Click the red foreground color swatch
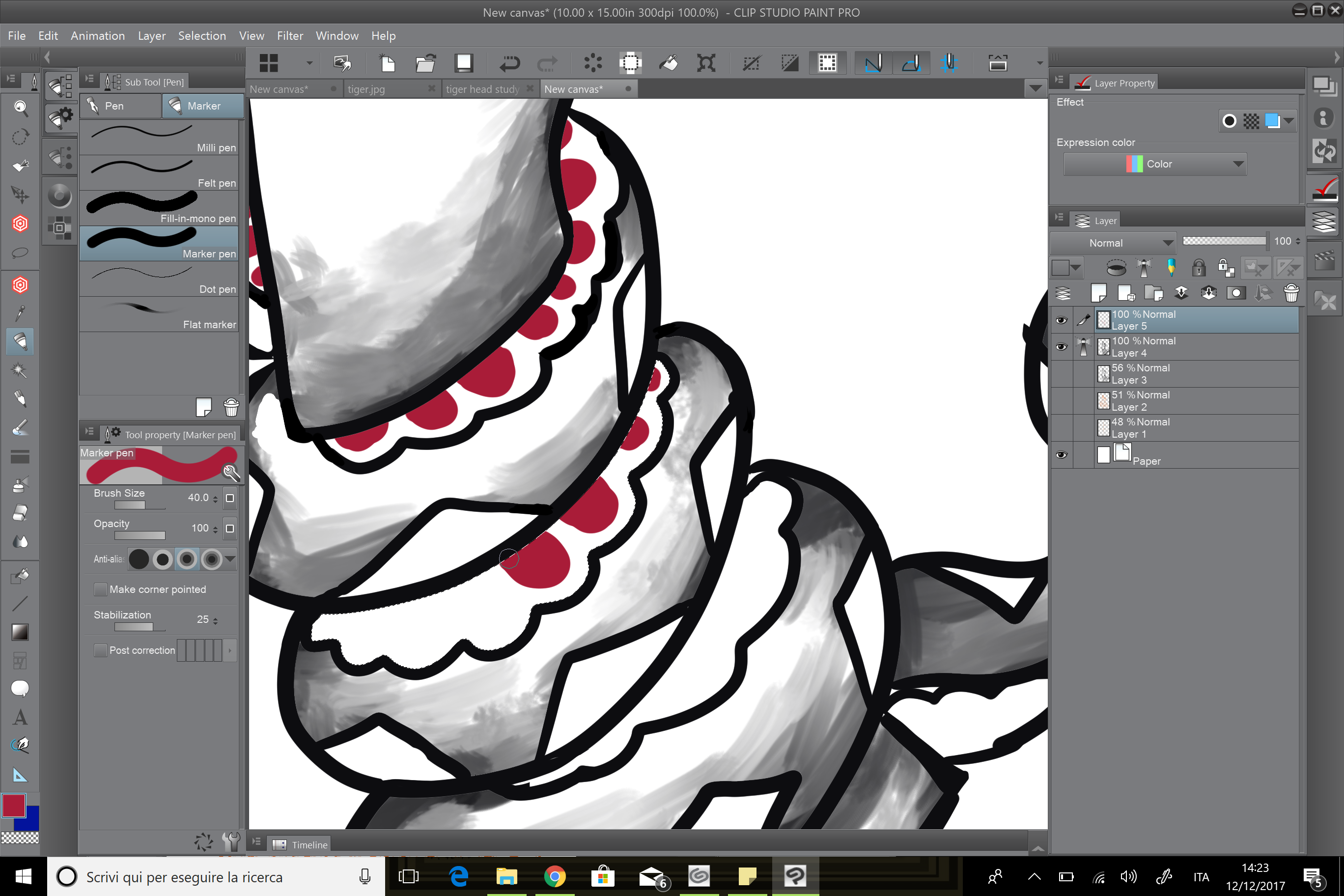1344x896 pixels. (14, 806)
